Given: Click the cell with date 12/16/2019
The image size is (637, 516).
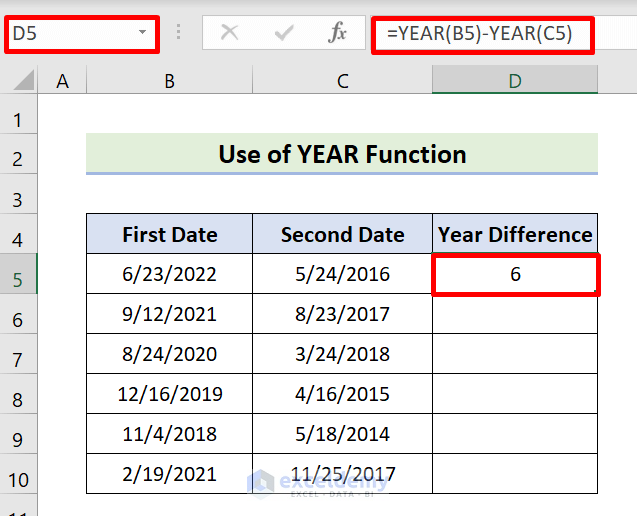Looking at the screenshot, I should coord(169,393).
